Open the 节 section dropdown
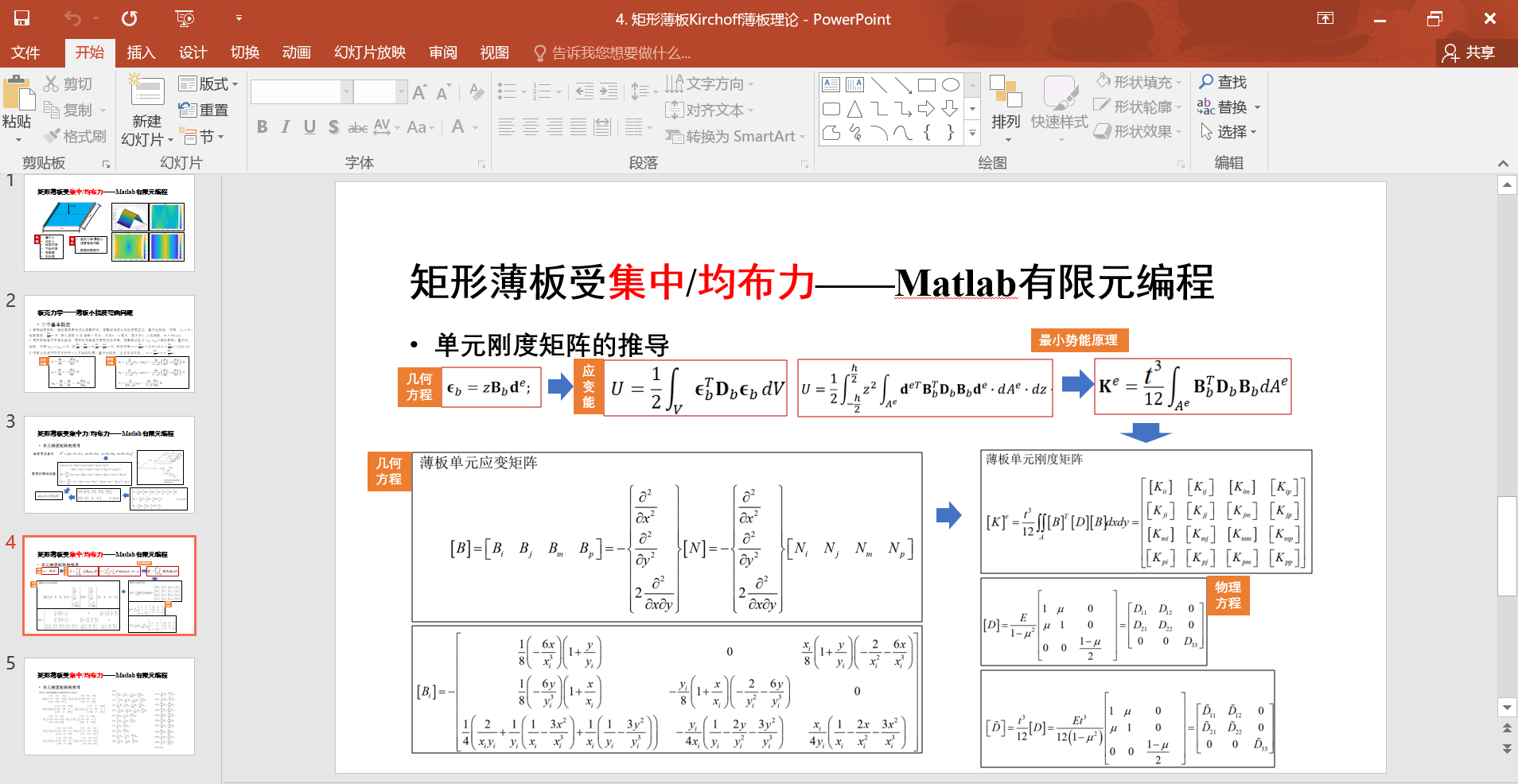 click(x=201, y=136)
